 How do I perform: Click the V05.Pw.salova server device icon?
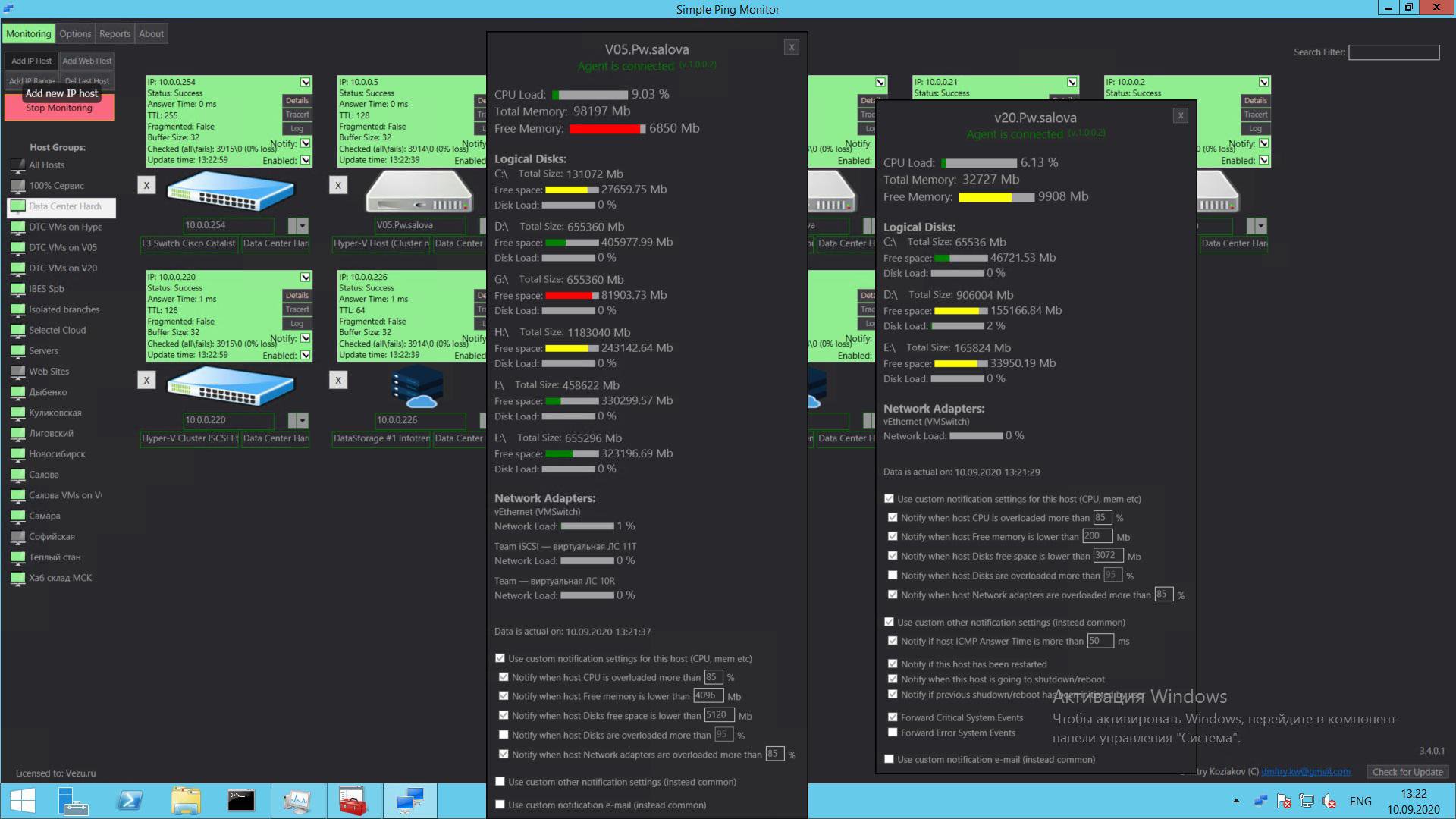(x=419, y=190)
